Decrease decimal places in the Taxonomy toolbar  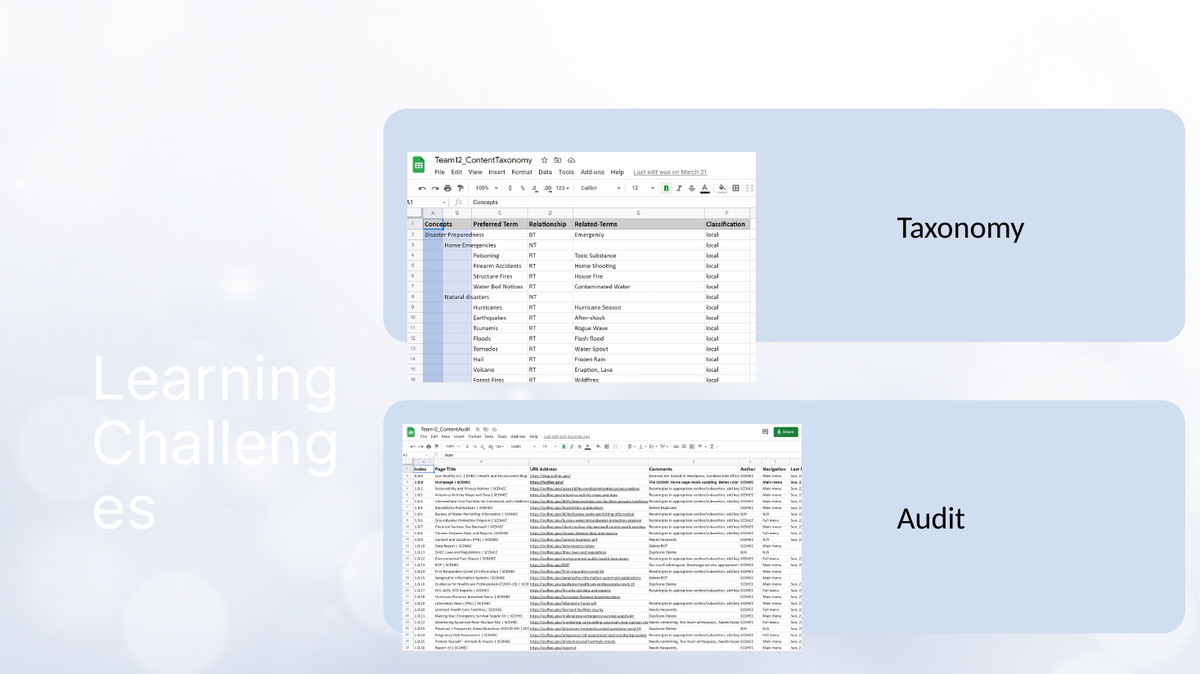(534, 188)
